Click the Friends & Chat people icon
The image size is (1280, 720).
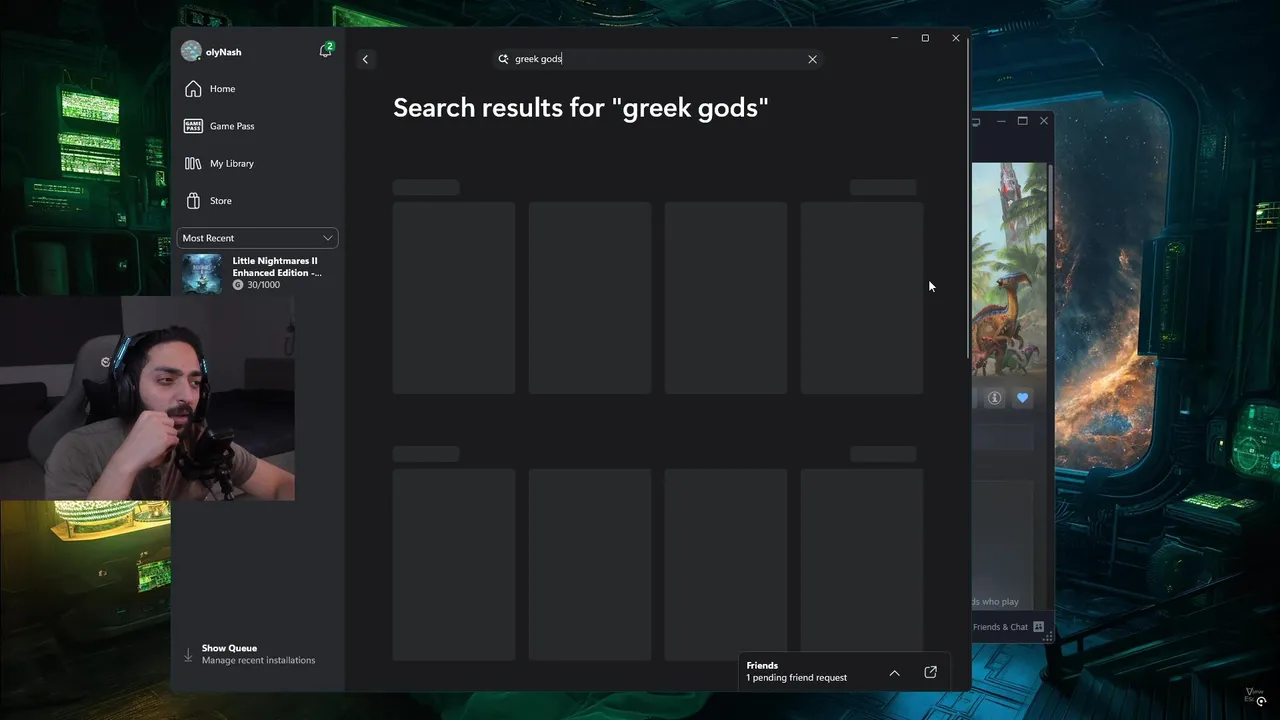pyautogui.click(x=1038, y=627)
